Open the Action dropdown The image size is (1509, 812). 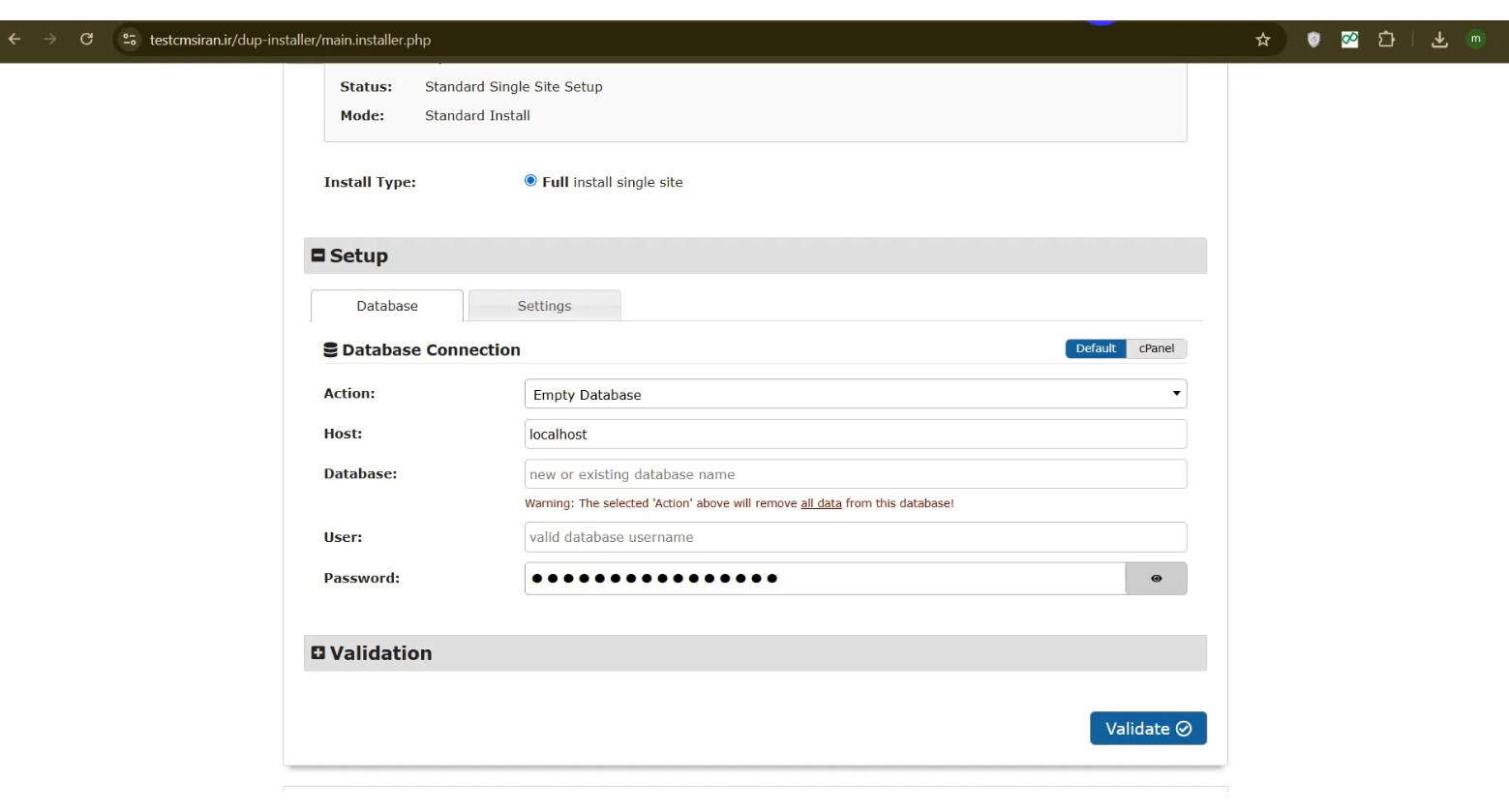tap(856, 394)
